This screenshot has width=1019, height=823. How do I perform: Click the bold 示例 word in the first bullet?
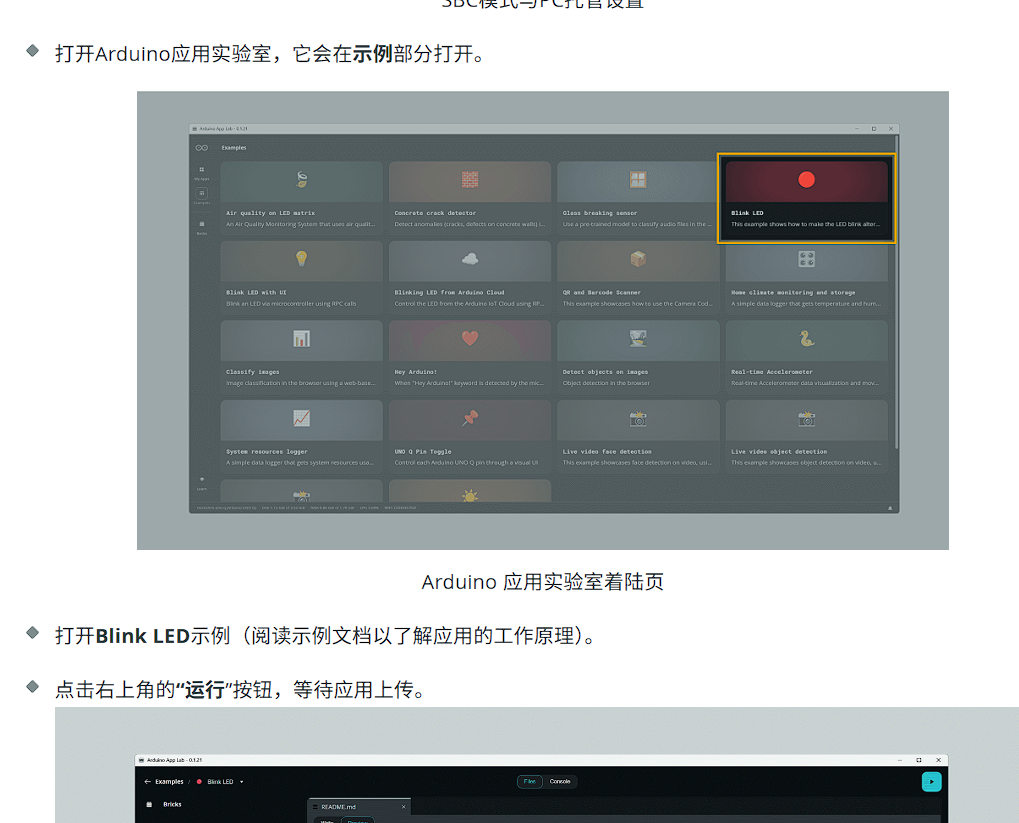(373, 53)
